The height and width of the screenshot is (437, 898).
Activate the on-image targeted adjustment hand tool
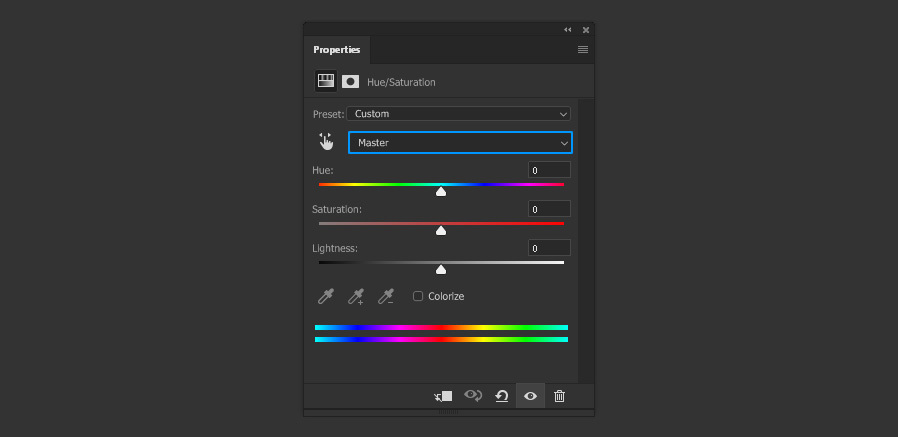326,141
